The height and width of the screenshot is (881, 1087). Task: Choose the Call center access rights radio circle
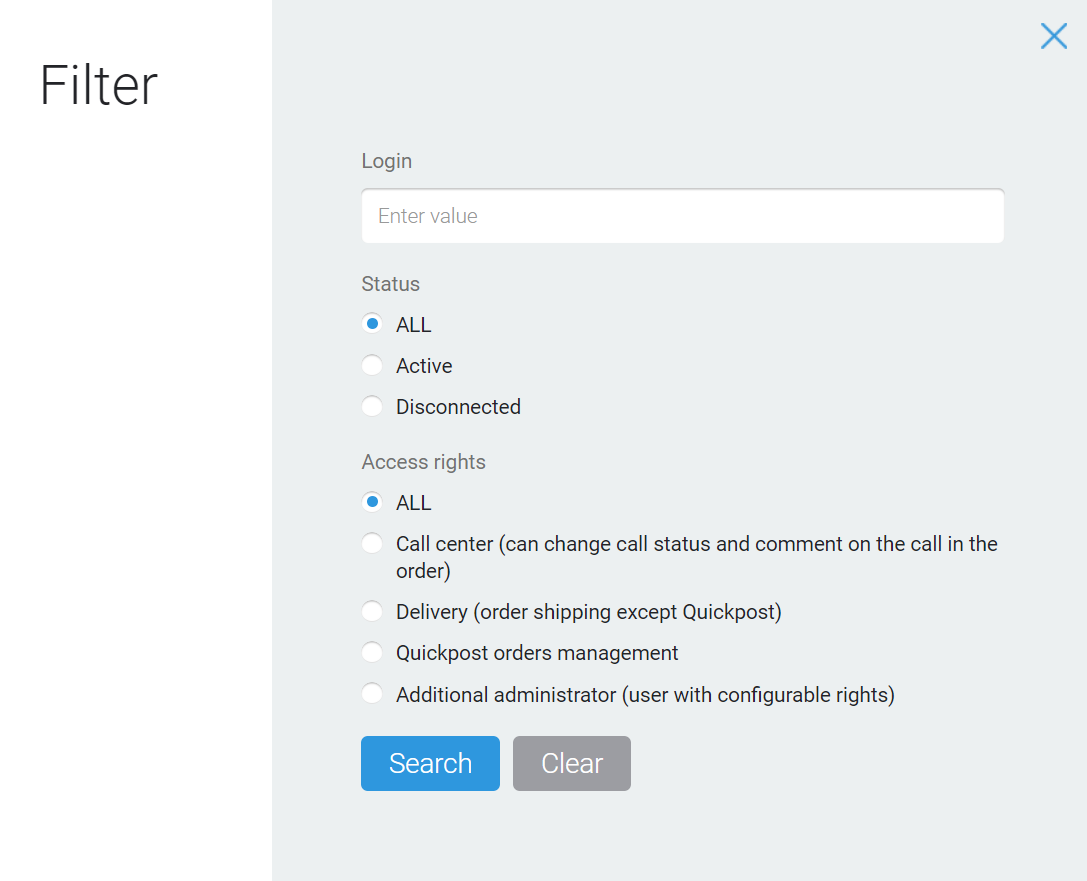[372, 543]
